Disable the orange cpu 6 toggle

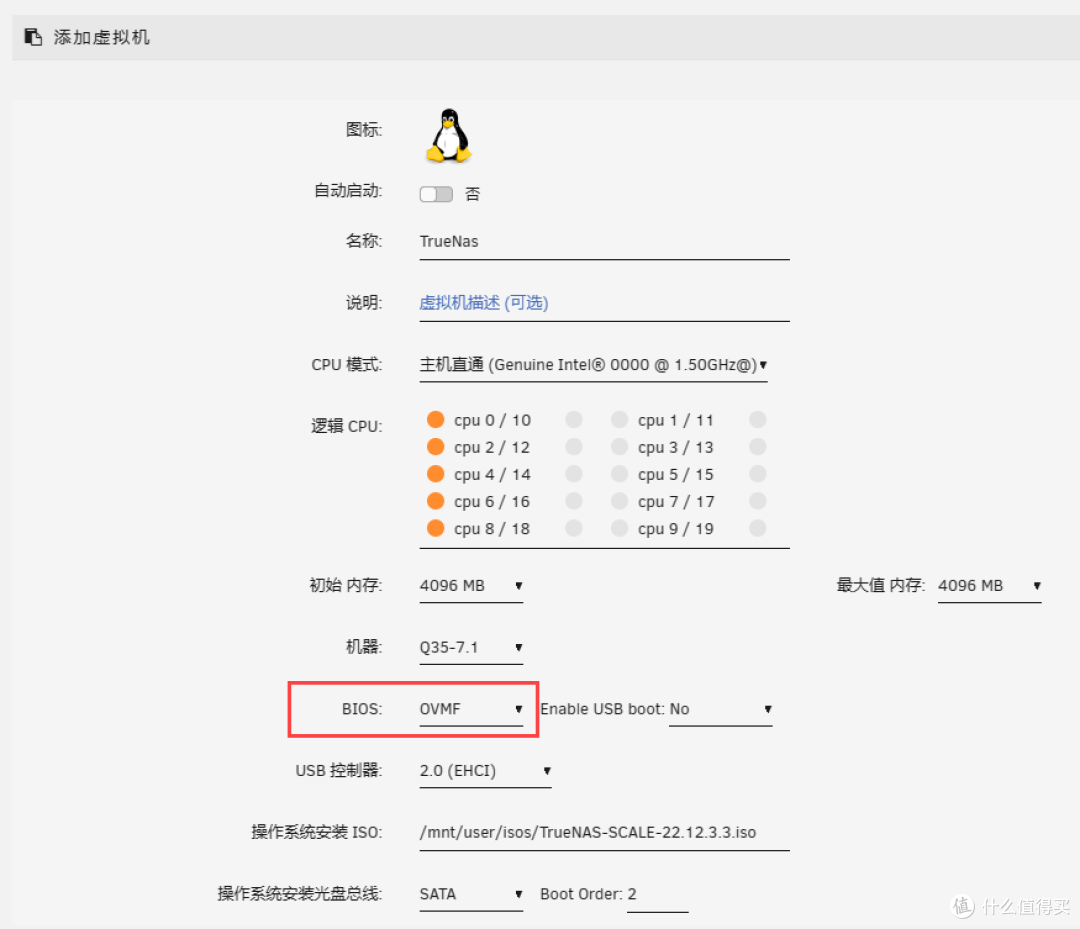pyautogui.click(x=435, y=501)
